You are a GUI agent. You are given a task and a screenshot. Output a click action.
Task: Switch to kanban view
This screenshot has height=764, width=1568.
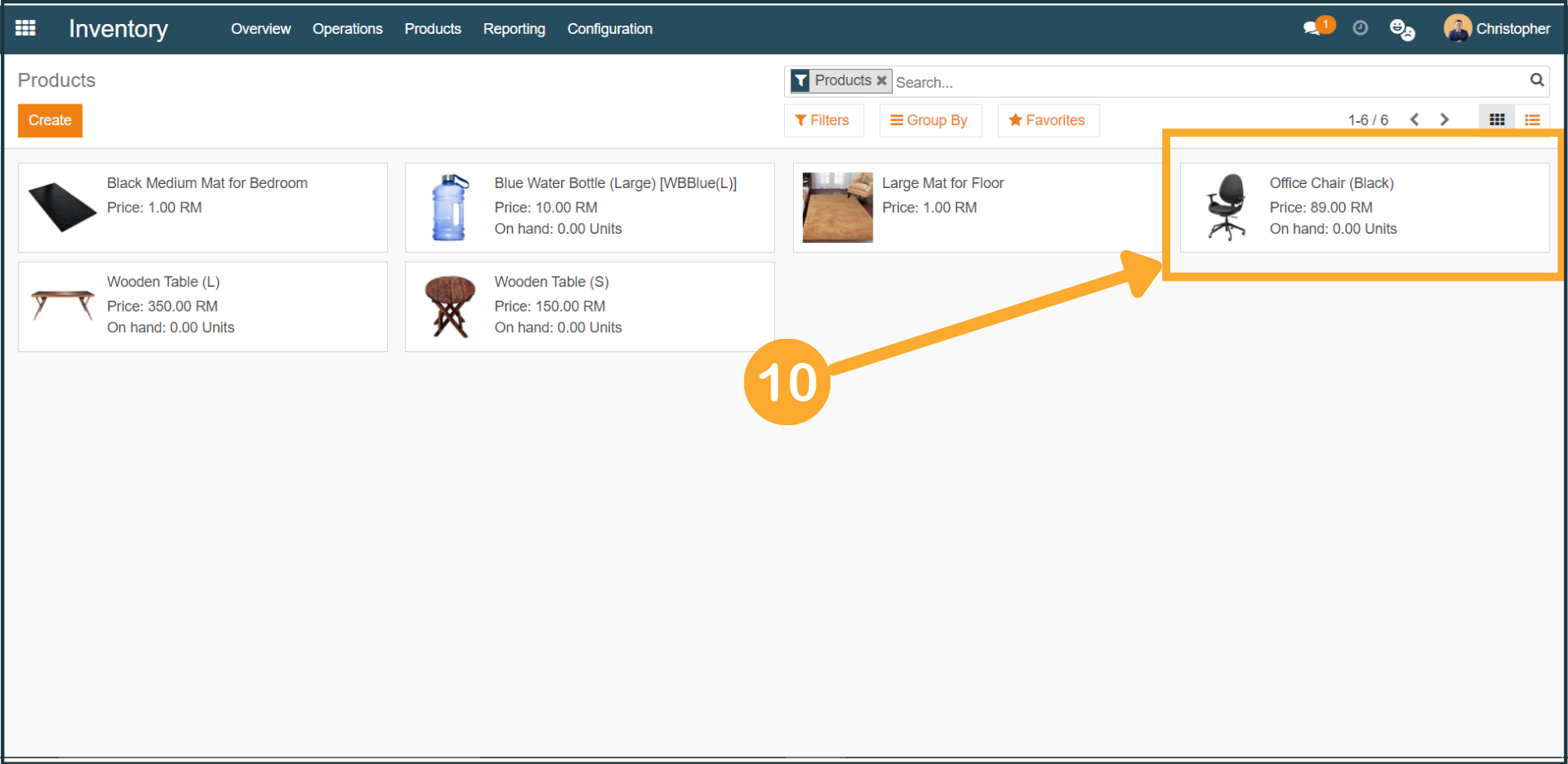1497,120
